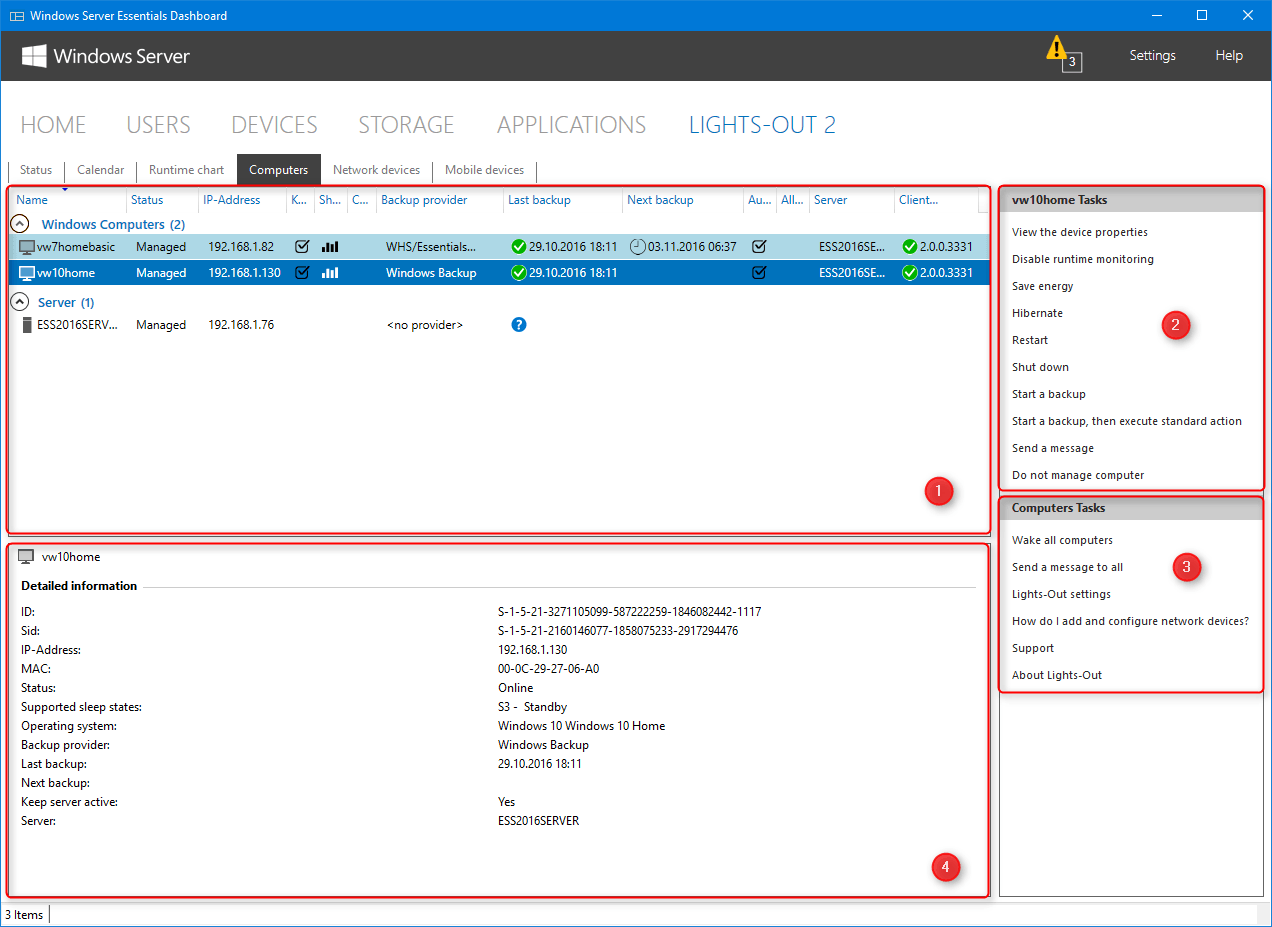Screen dimensions: 1272x927
Task: Open the Support link
Action: [x=1033, y=648]
